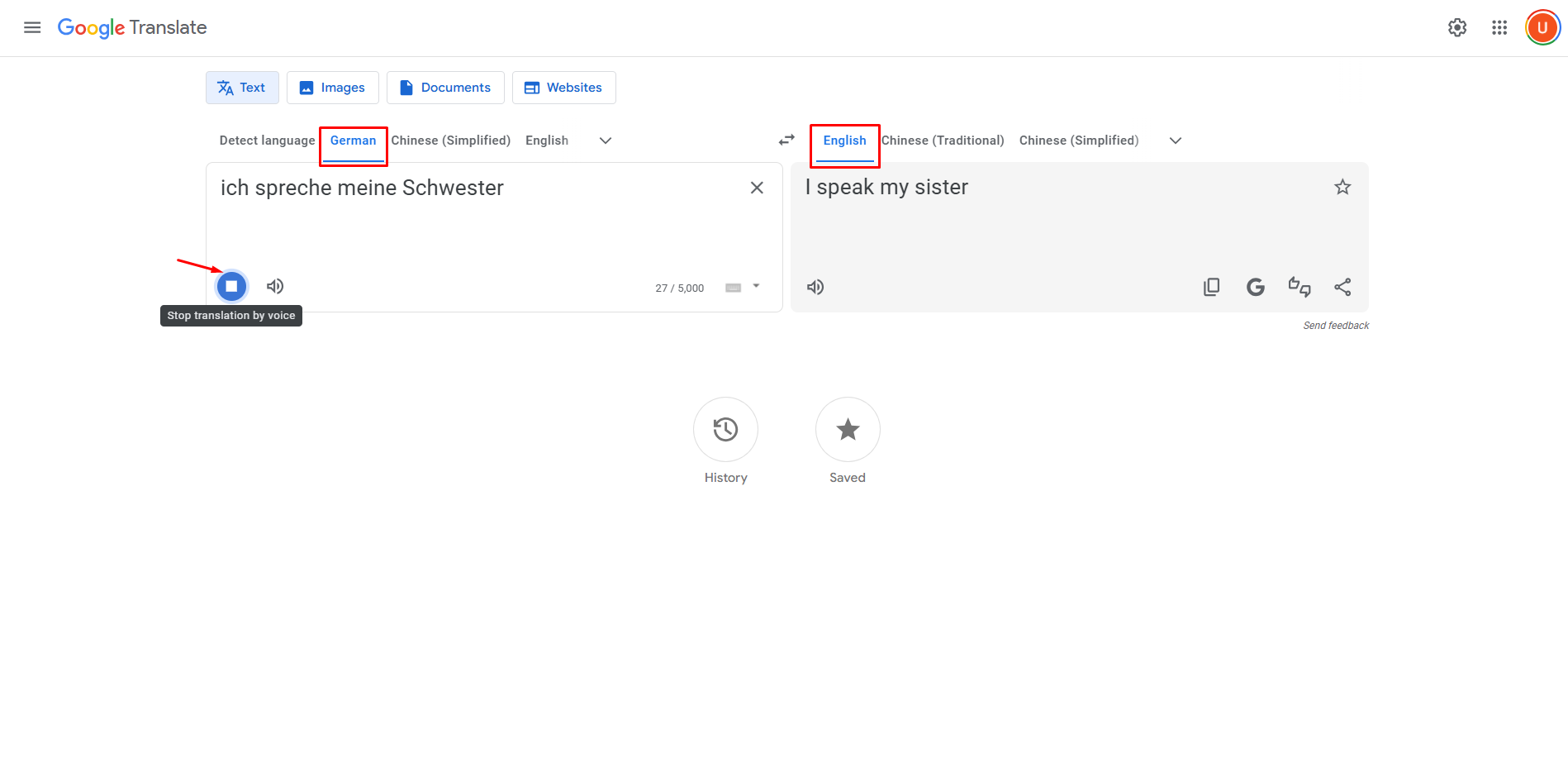Share the translation

[x=1342, y=287]
